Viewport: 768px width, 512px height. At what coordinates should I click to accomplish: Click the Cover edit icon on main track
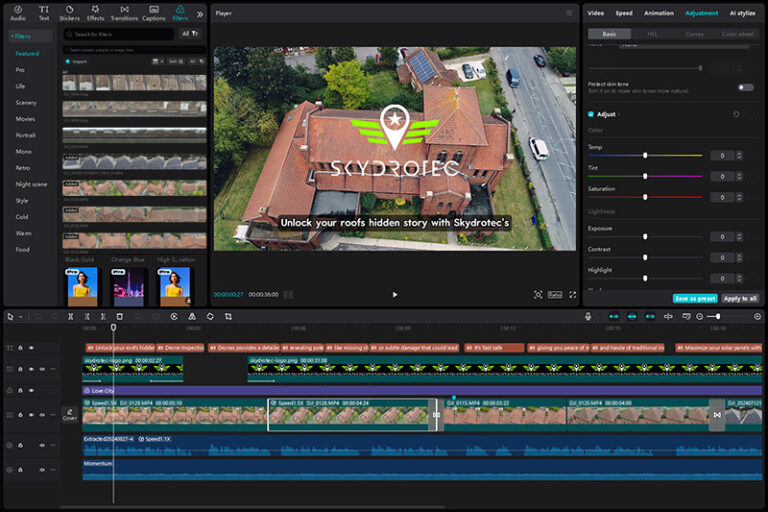click(70, 414)
